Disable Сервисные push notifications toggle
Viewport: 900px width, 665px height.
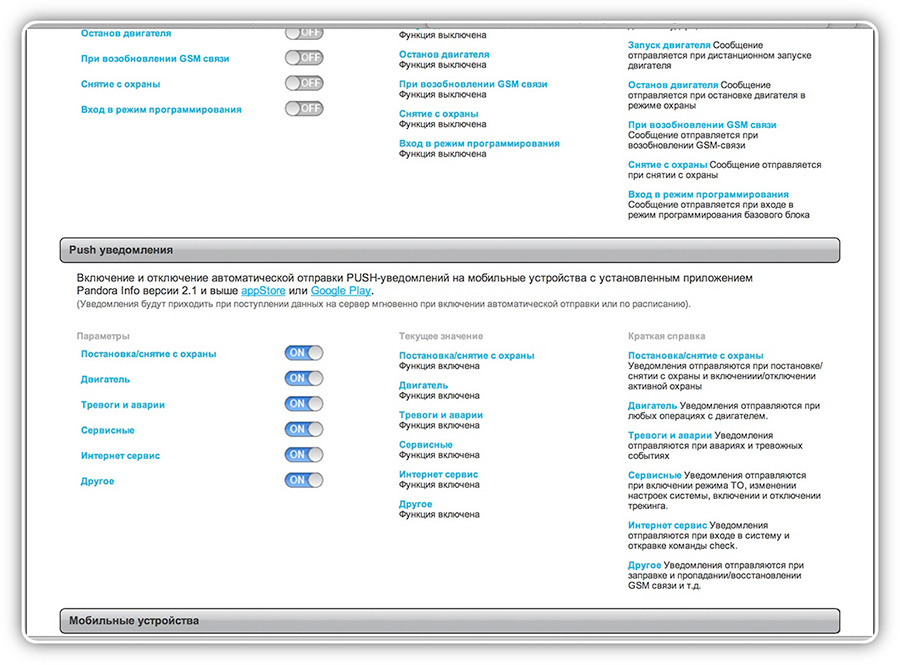(x=304, y=429)
